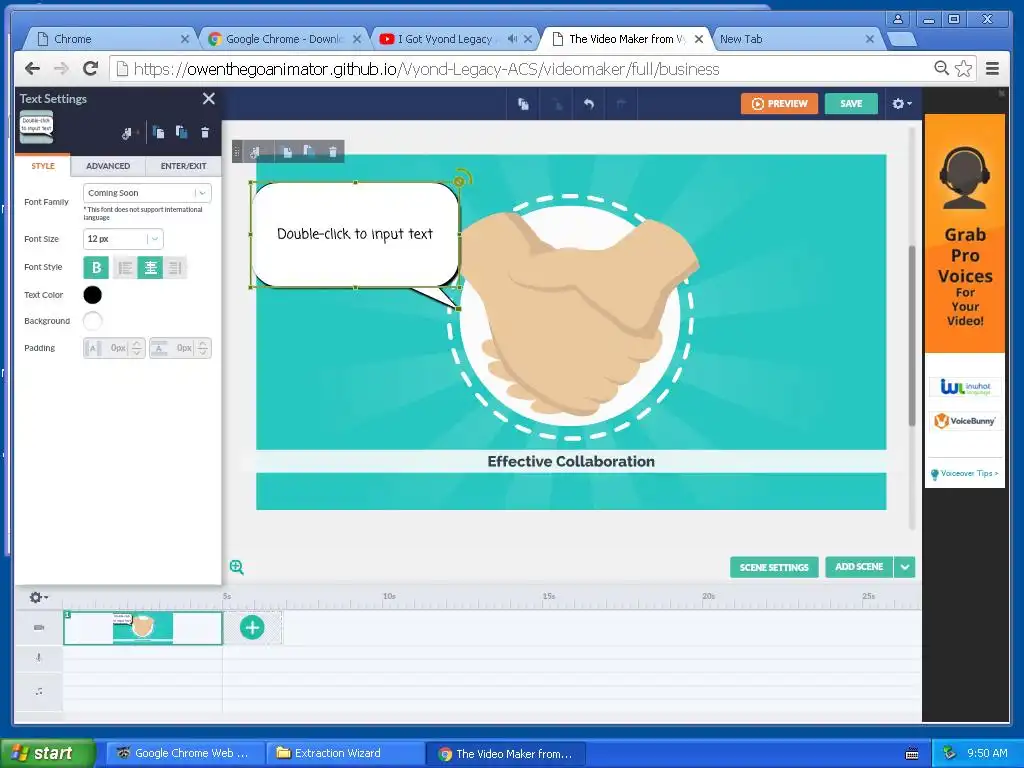1024x768 pixels.
Task: Align text to the right
Action: click(175, 267)
